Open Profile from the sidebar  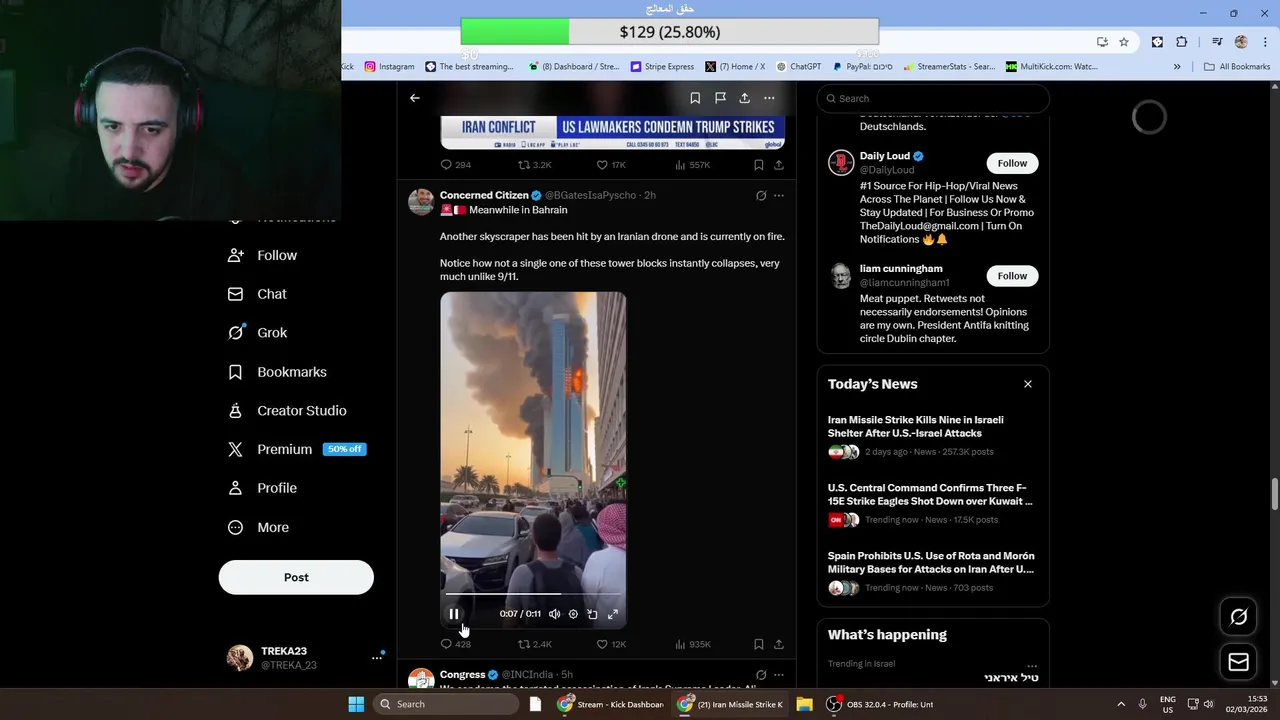click(263, 488)
